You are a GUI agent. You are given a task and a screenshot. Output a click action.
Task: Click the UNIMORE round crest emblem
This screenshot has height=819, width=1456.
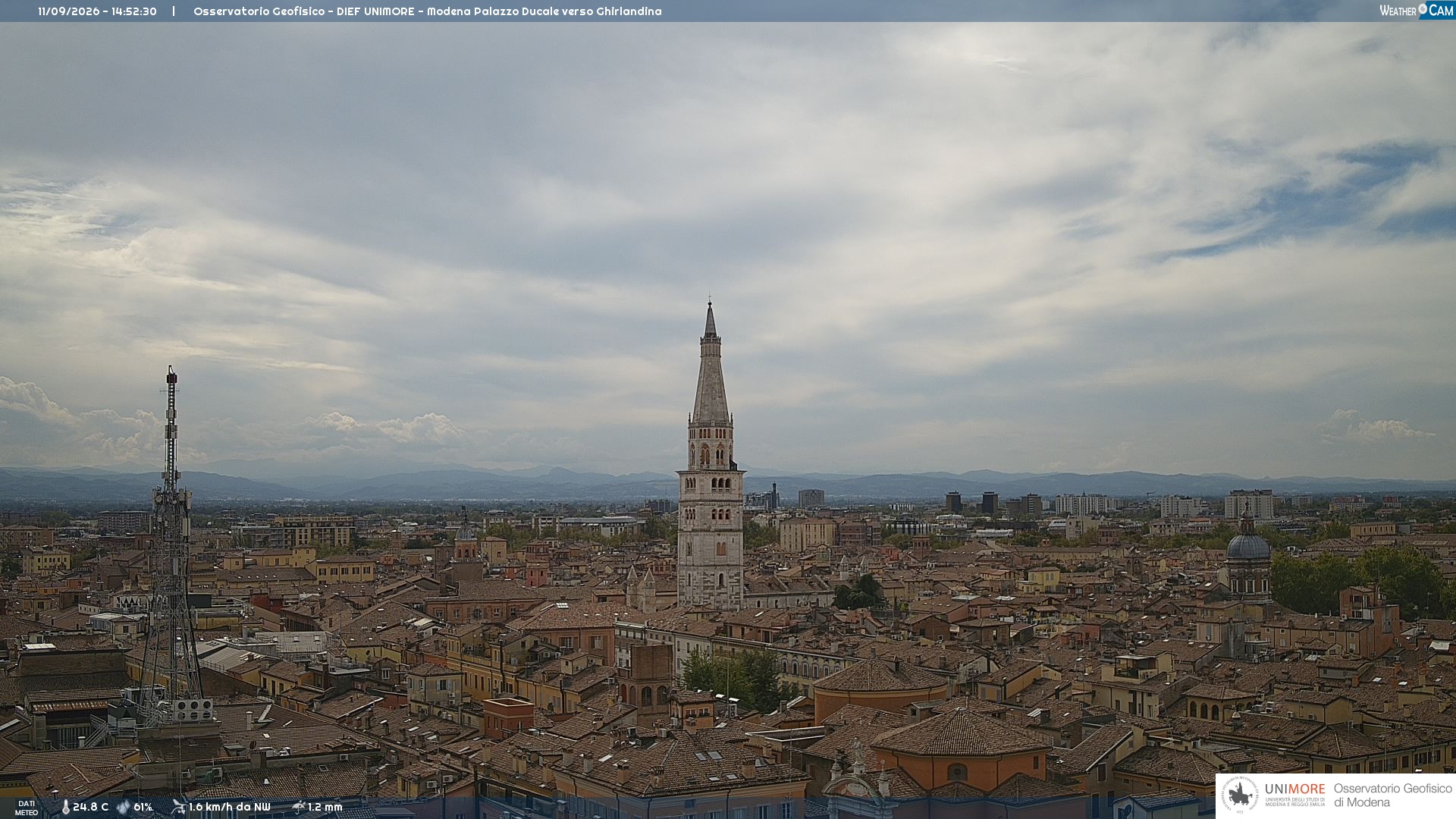pyautogui.click(x=1240, y=795)
